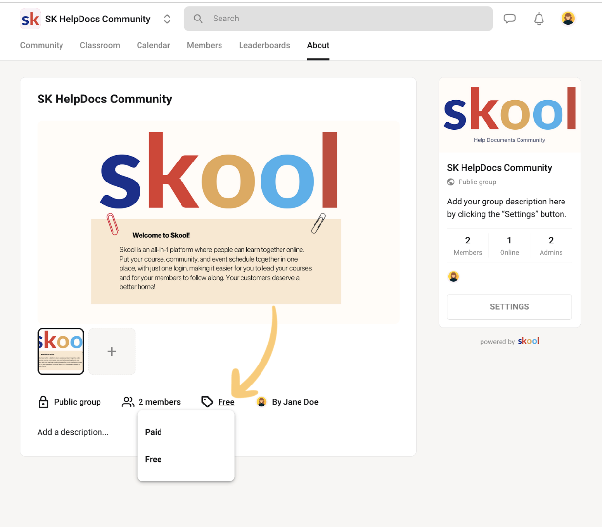Viewport: 602px width, 527px height.
Task: Switch to the Calendar tab
Action: 153,45
